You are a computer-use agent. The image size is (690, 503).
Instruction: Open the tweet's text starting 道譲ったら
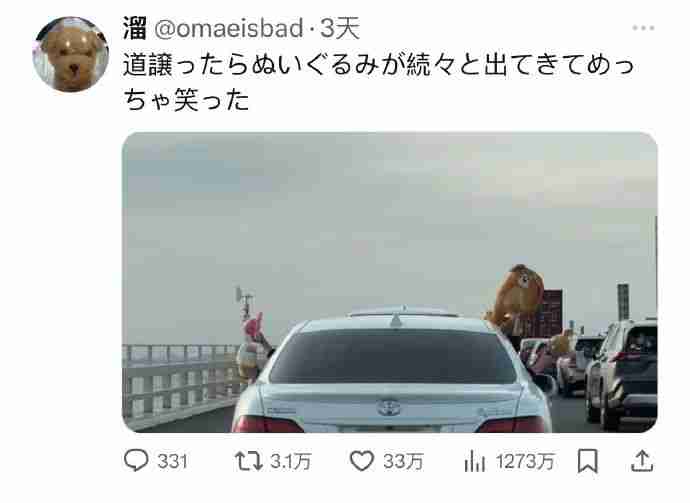point(378,81)
